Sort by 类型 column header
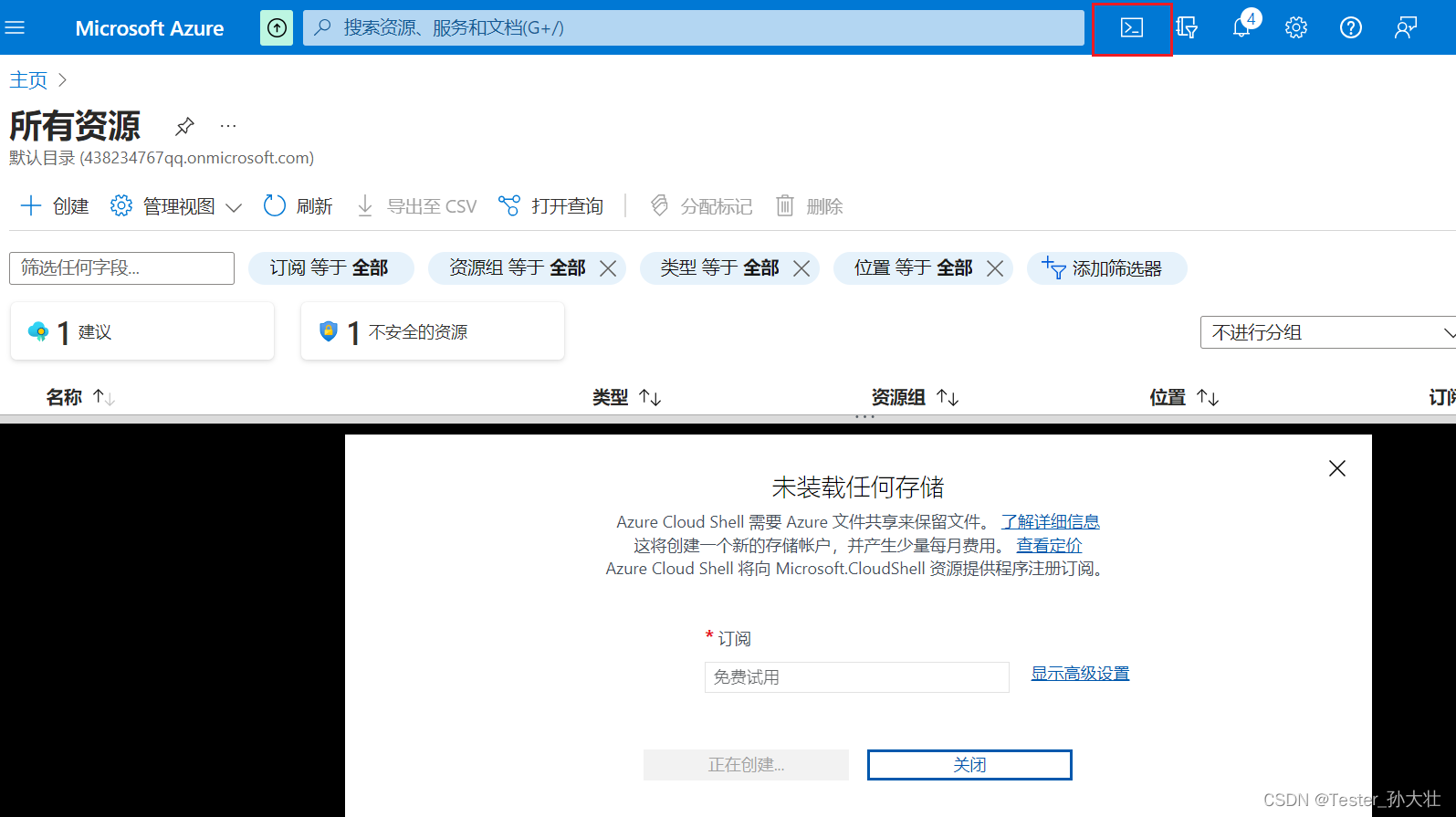This screenshot has height=817, width=1456. click(626, 397)
